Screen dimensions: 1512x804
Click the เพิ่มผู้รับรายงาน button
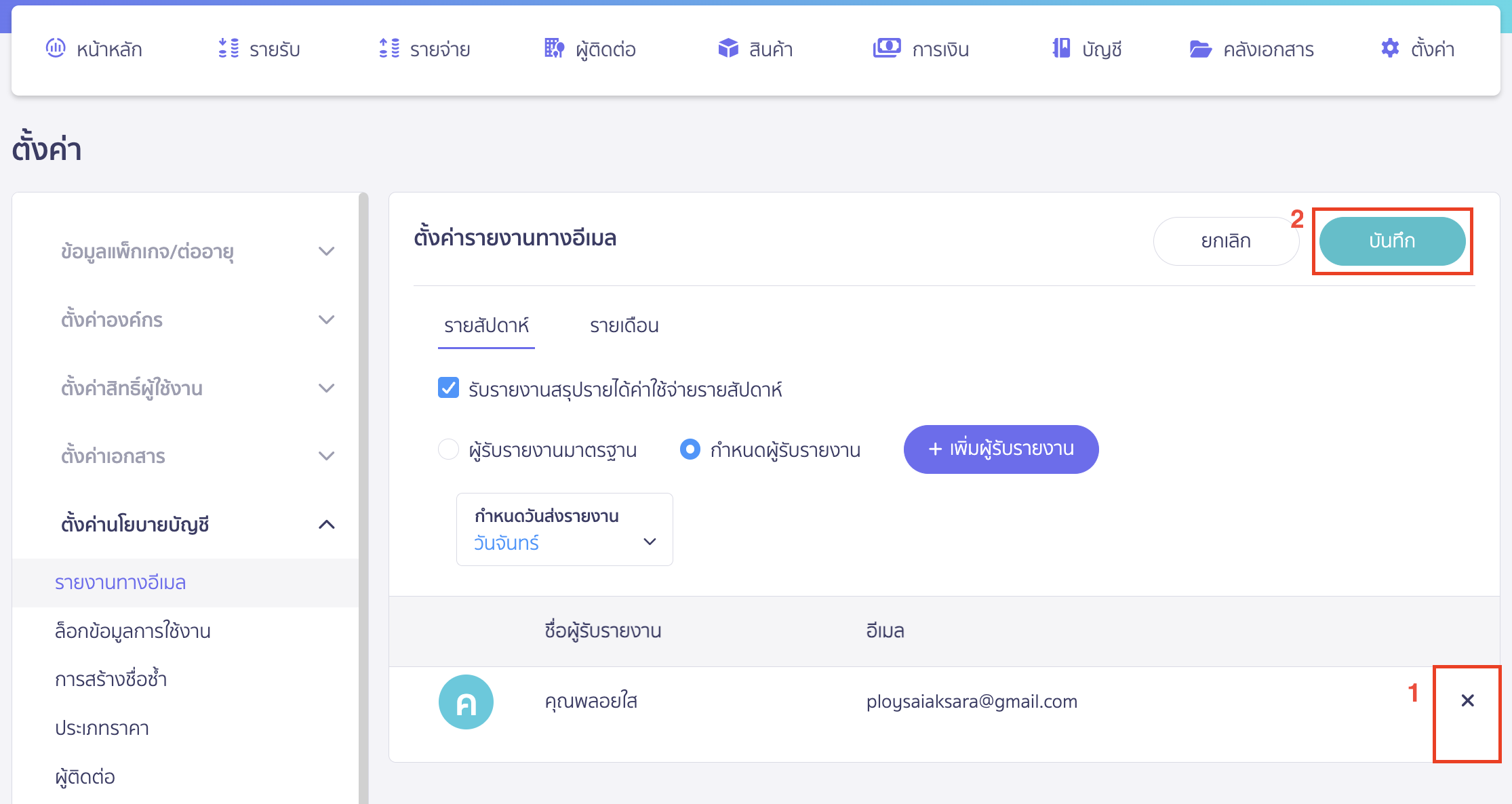[1001, 449]
